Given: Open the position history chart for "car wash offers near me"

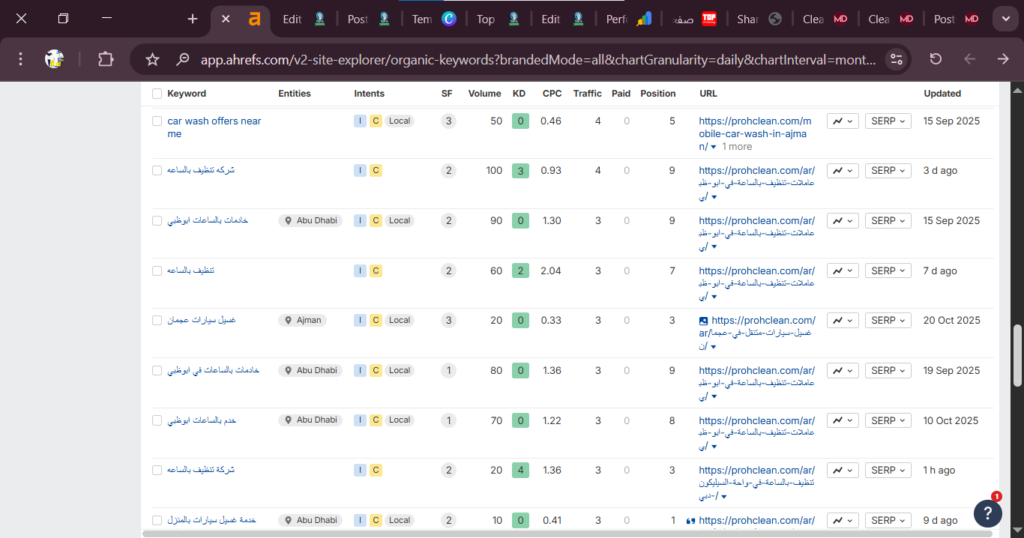Looking at the screenshot, I should (843, 121).
